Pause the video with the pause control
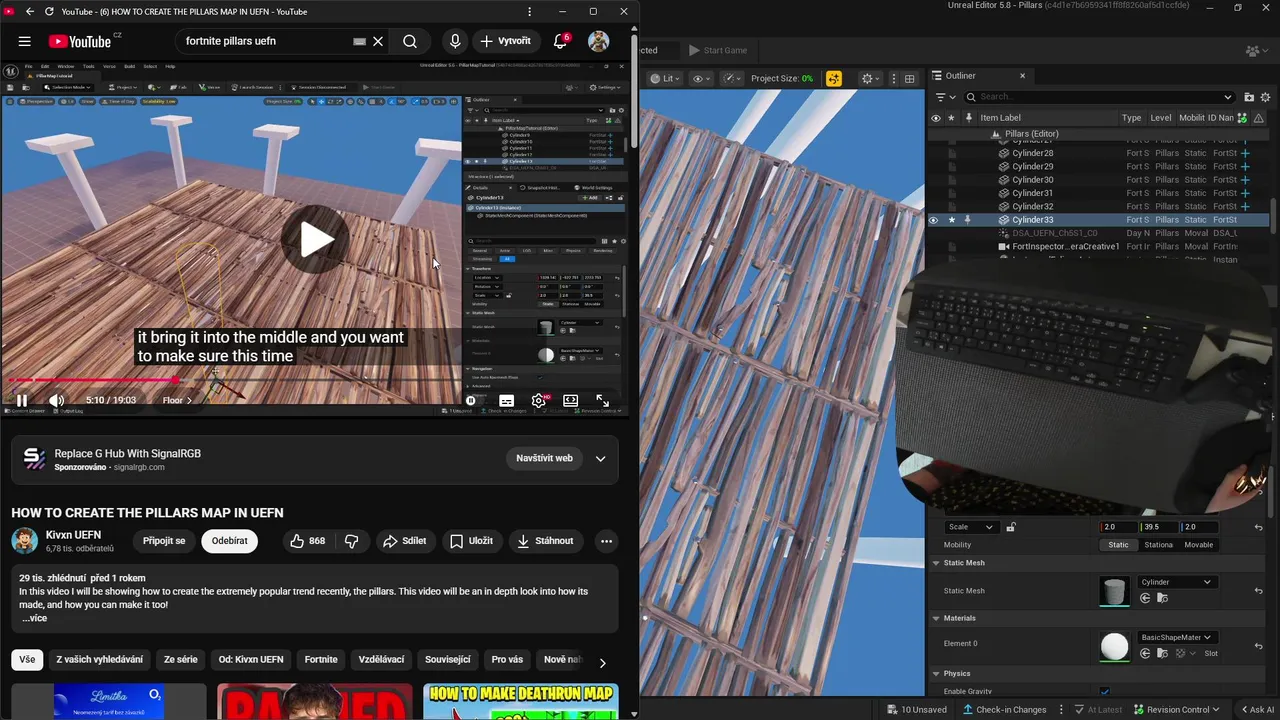This screenshot has height=720, width=1280. (x=21, y=400)
